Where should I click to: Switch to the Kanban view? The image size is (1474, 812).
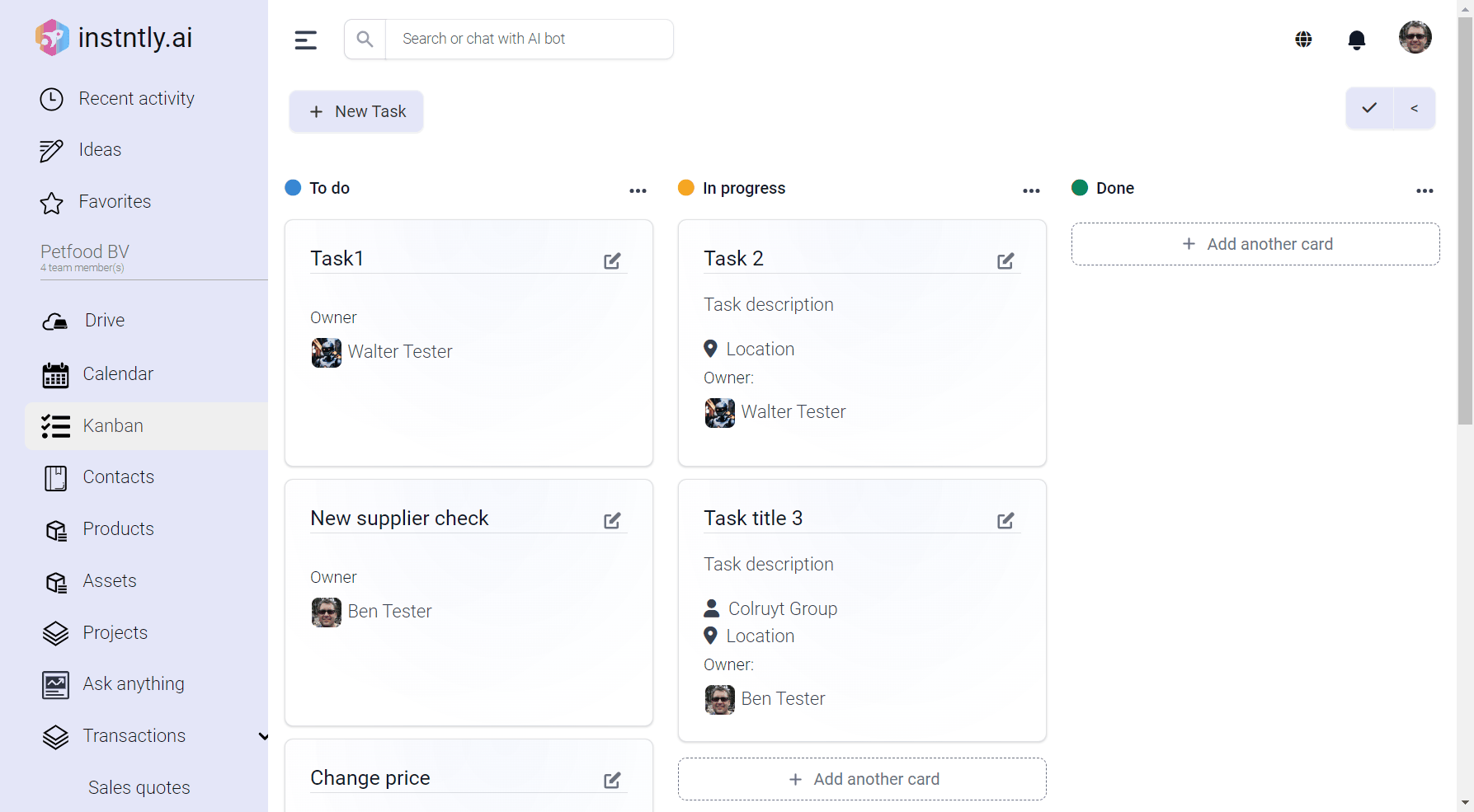pyautogui.click(x=113, y=426)
